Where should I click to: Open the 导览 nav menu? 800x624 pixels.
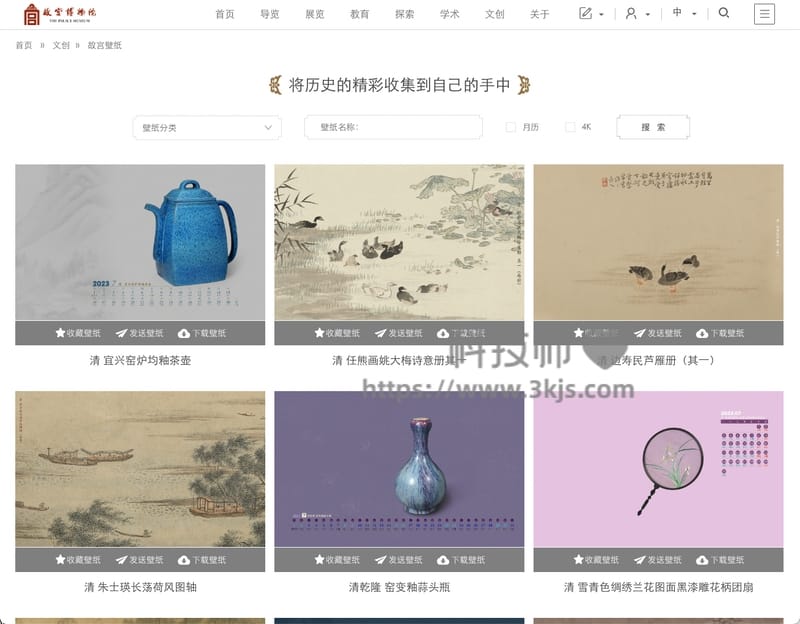tap(269, 14)
